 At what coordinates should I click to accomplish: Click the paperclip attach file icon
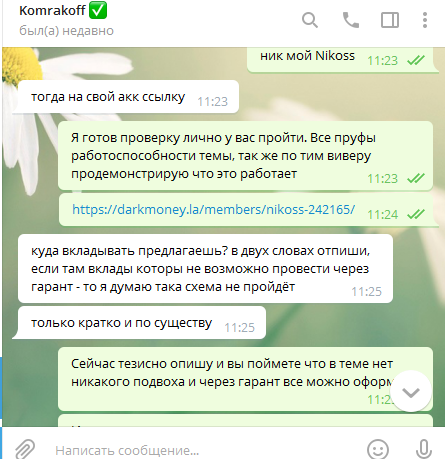coord(25,449)
